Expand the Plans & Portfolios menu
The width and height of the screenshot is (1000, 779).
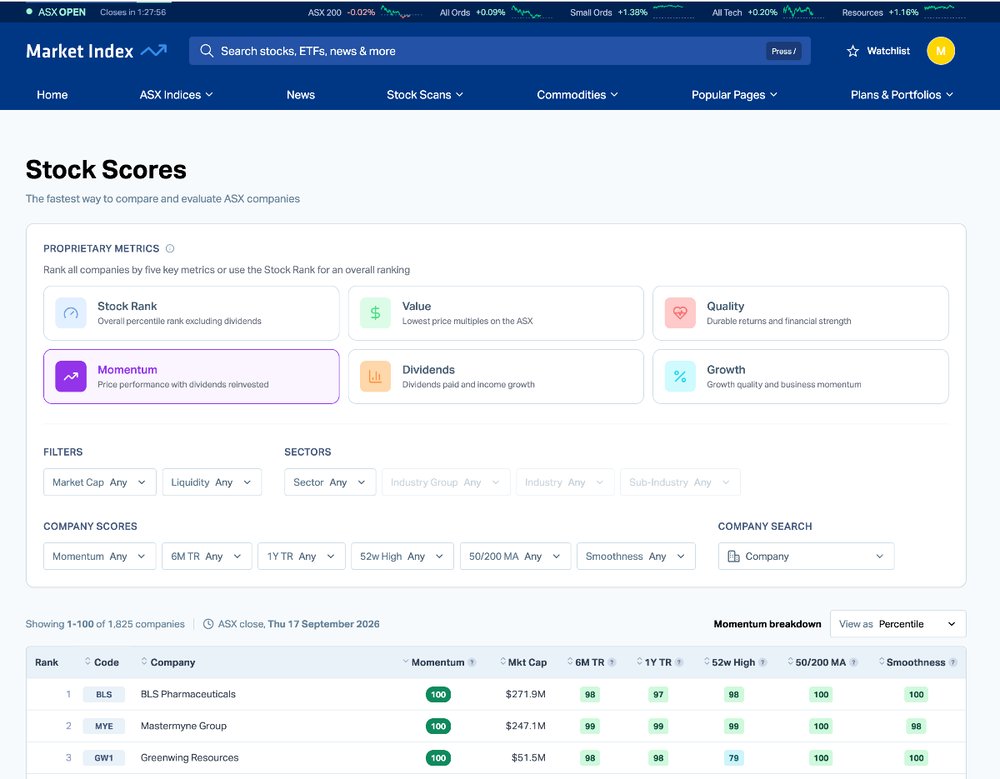(902, 94)
